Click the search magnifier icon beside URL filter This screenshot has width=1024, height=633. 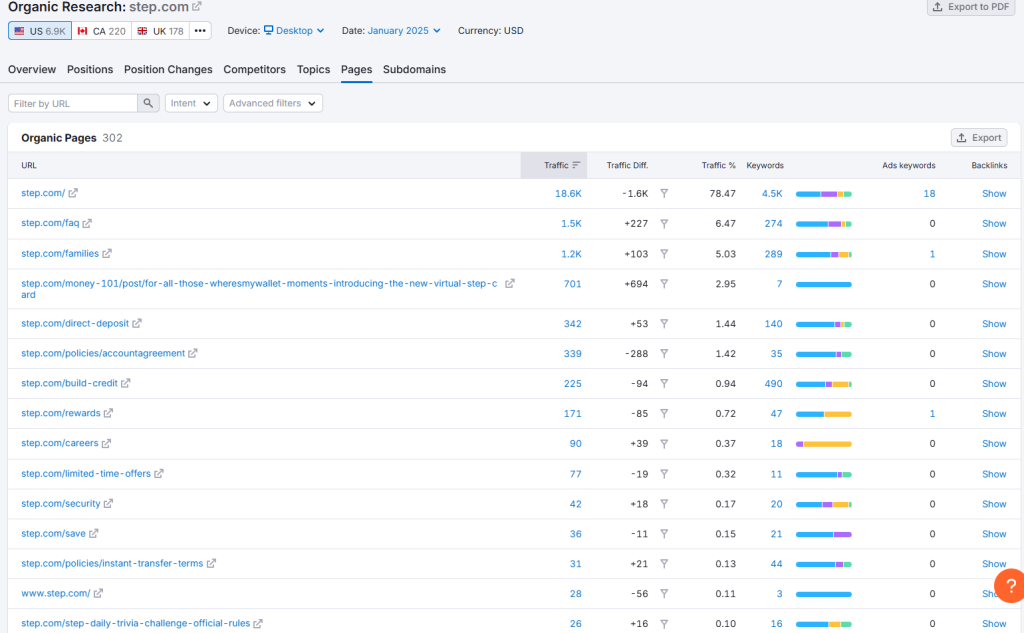click(149, 103)
